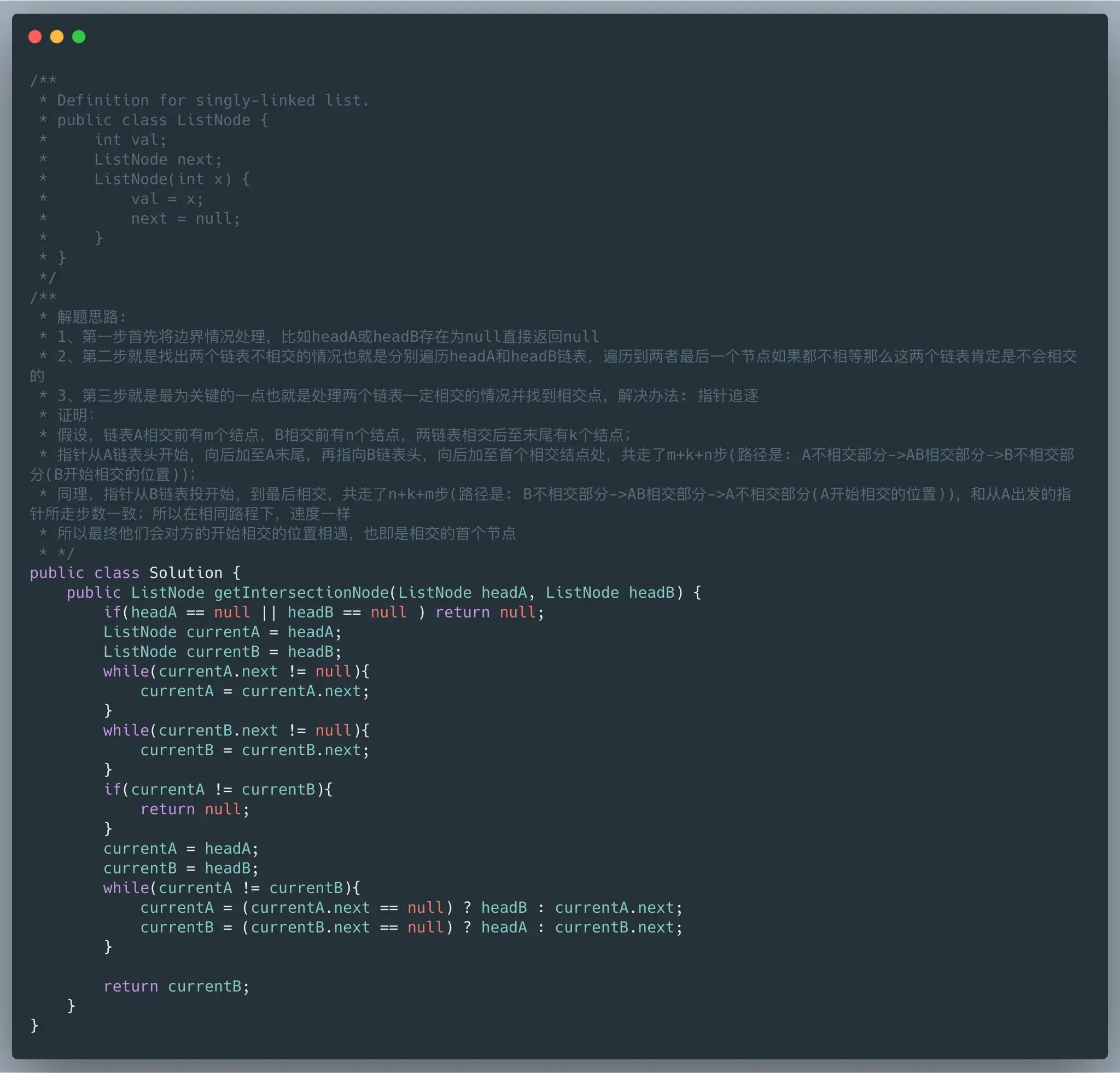Click 'ListNode currentB = headB;' line
The width and height of the screenshot is (1120, 1073).
[x=221, y=651]
